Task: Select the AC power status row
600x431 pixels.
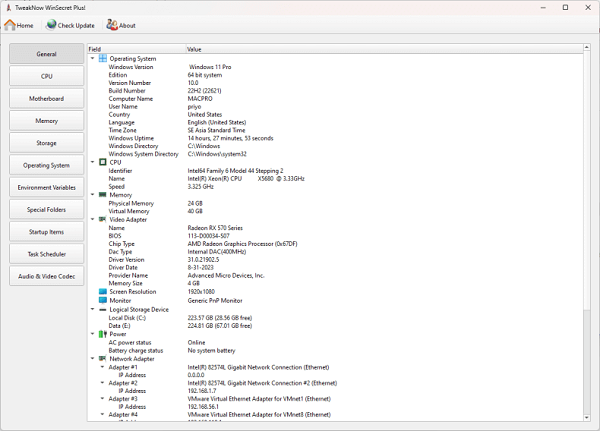Action: [x=335, y=342]
